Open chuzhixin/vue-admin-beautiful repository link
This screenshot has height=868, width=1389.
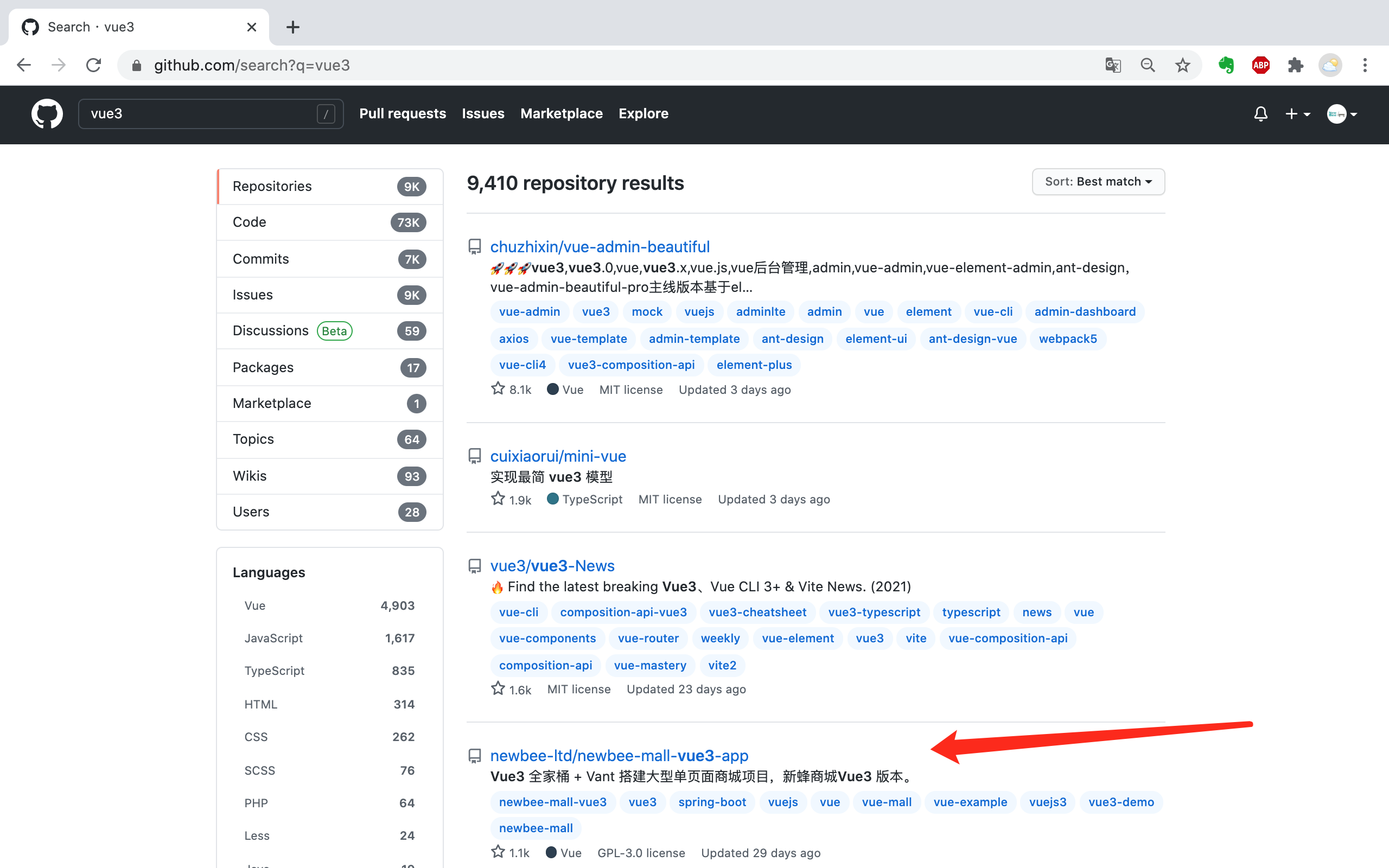pos(600,246)
